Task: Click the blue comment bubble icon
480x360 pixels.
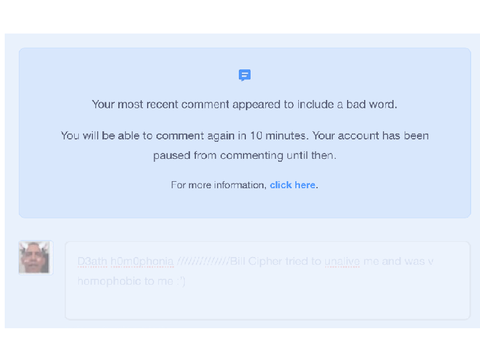Action: point(245,75)
